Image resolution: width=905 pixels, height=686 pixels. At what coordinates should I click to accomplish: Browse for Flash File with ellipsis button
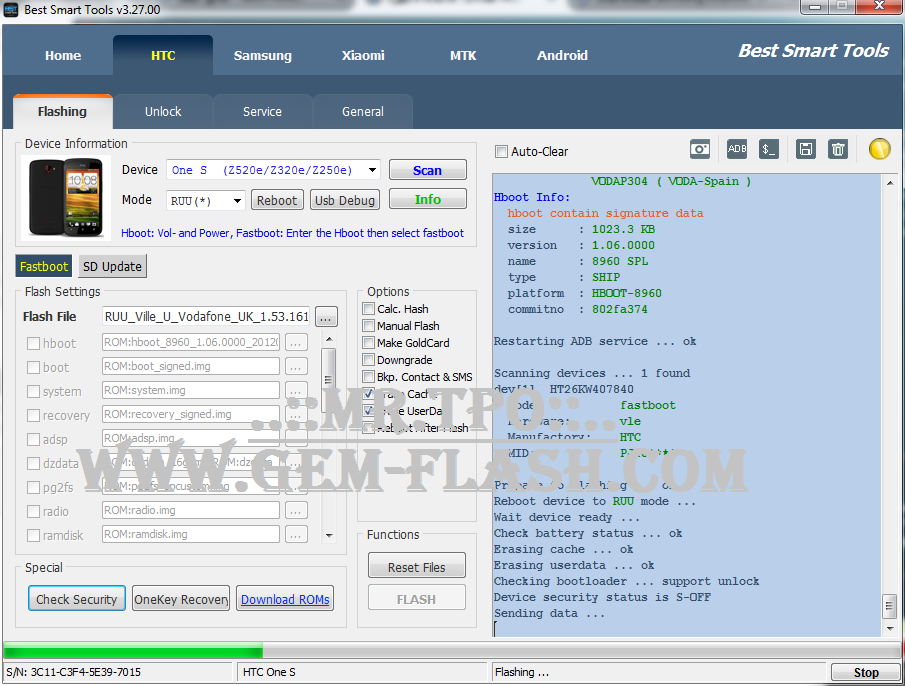pos(326,317)
